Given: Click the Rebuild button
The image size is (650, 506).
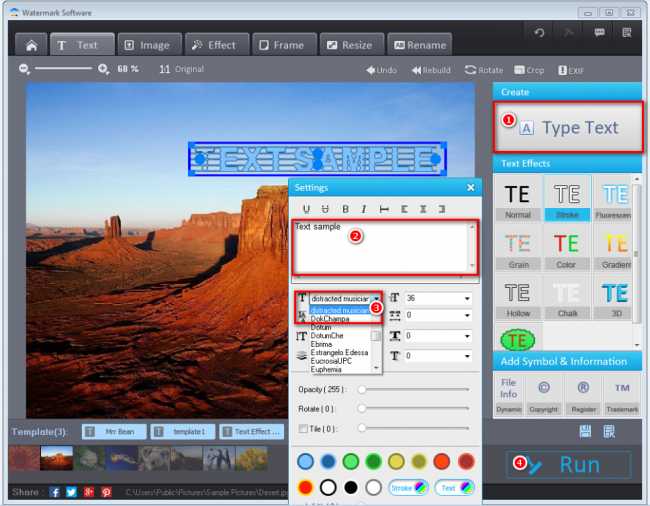Looking at the screenshot, I should point(431,70).
